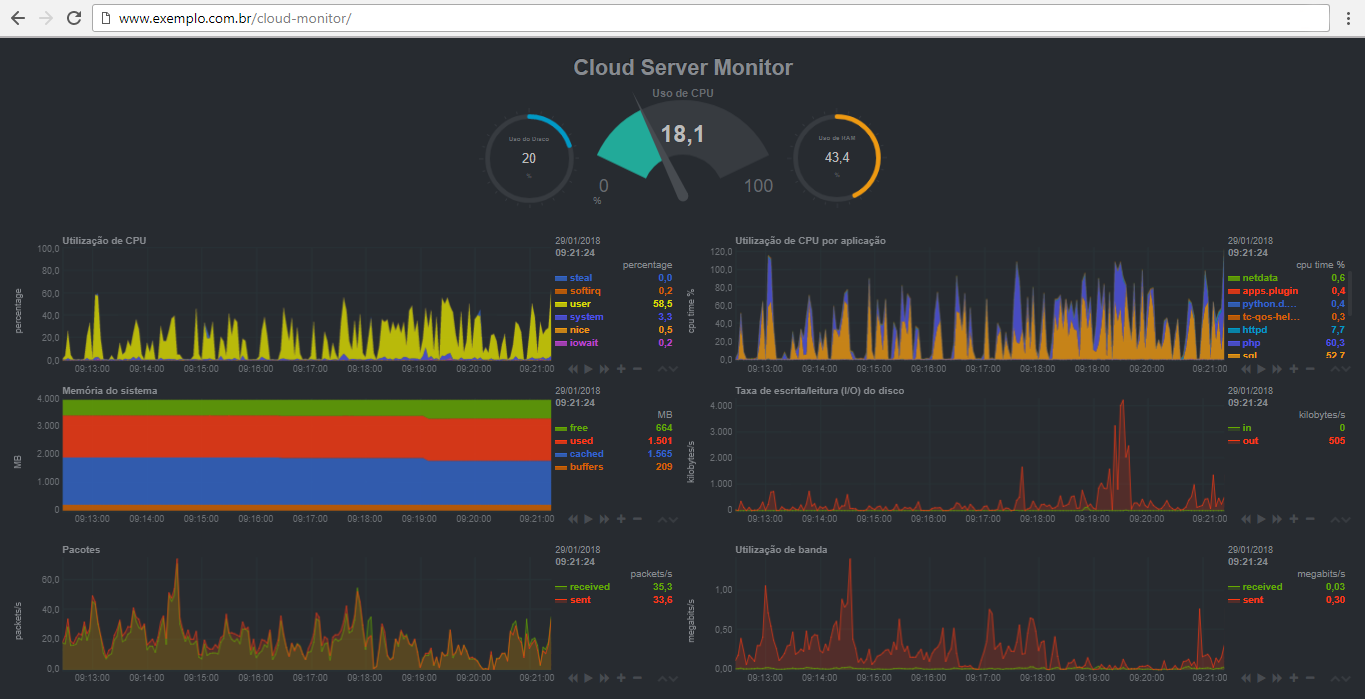Image resolution: width=1365 pixels, height=699 pixels.
Task: Fast-forward the Utilização de banda chart
Action: coord(1276,678)
